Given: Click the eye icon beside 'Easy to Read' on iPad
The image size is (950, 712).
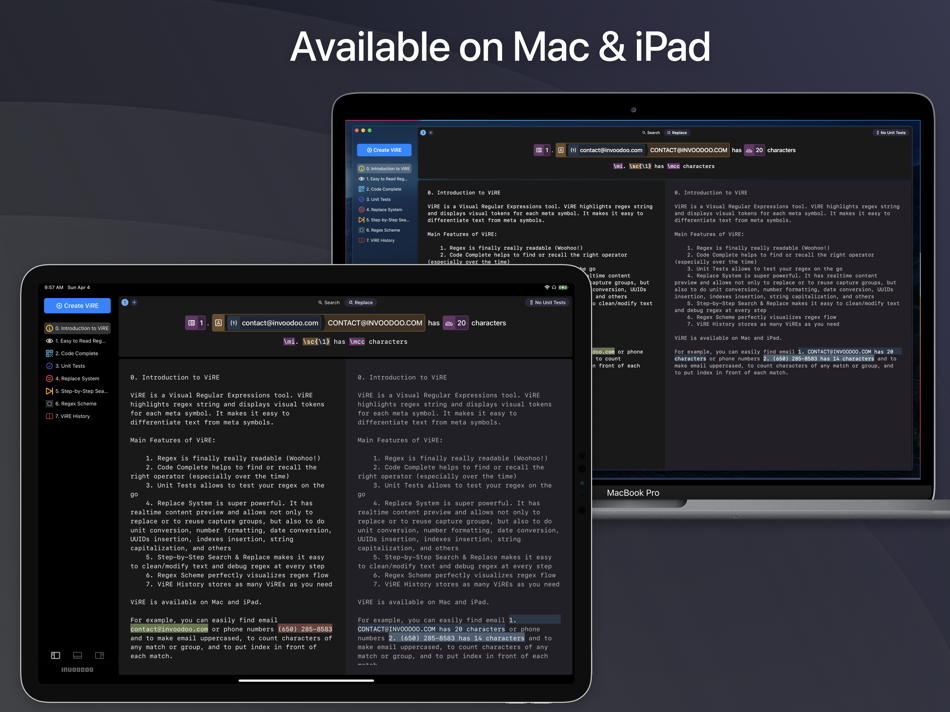Looking at the screenshot, I should (x=49, y=341).
